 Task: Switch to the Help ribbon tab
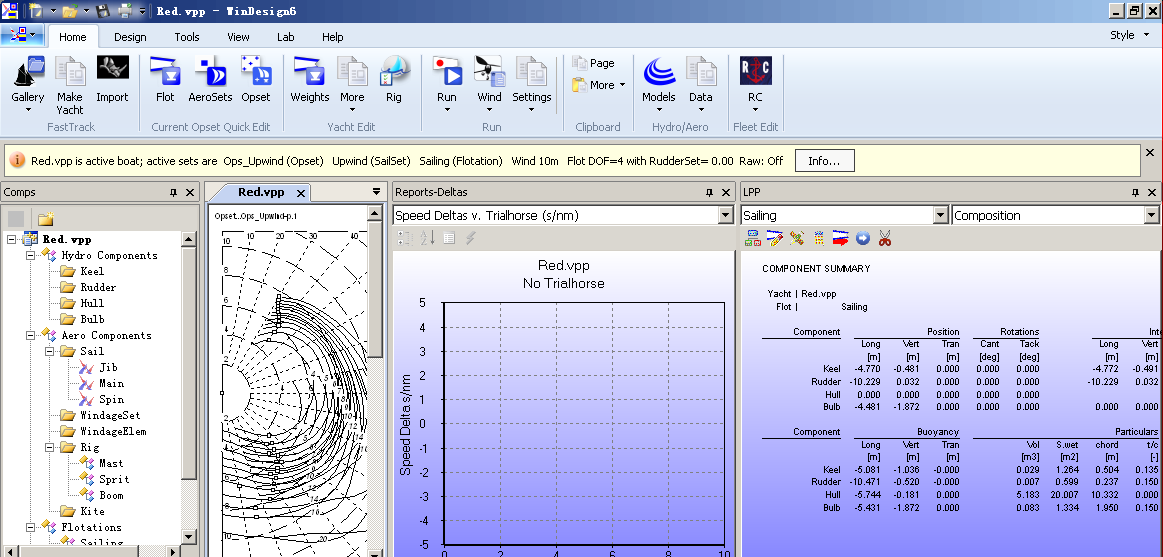pyautogui.click(x=332, y=37)
